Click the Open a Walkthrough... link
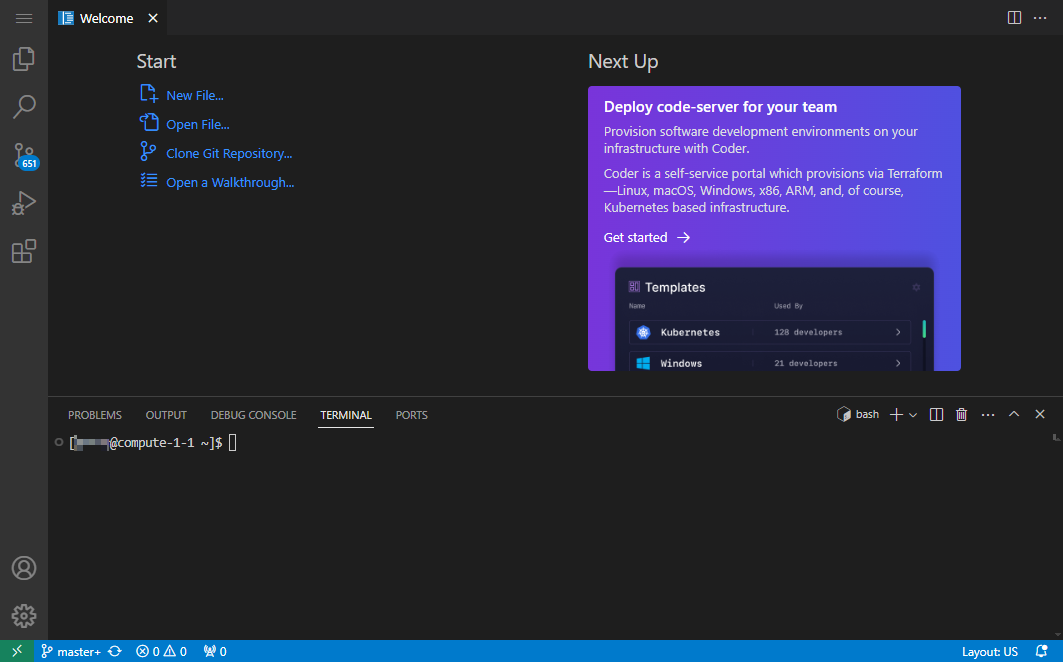 (230, 182)
